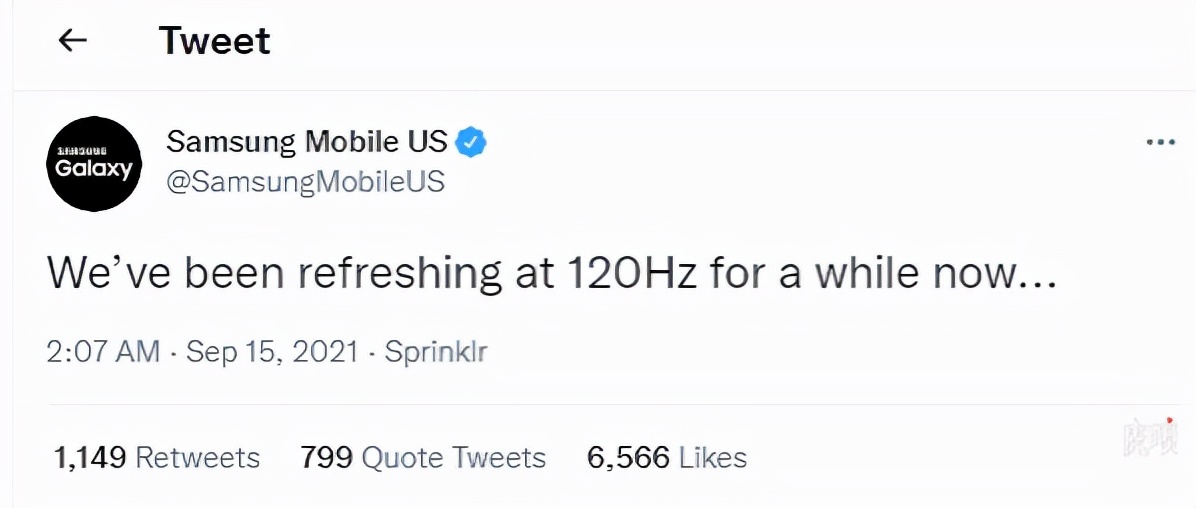Click the back arrow icon
This screenshot has height=508, width=1196.
point(72,40)
